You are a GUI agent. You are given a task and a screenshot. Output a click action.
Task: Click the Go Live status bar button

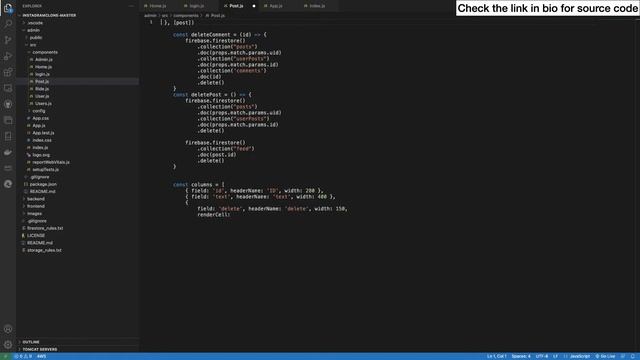click(605, 356)
